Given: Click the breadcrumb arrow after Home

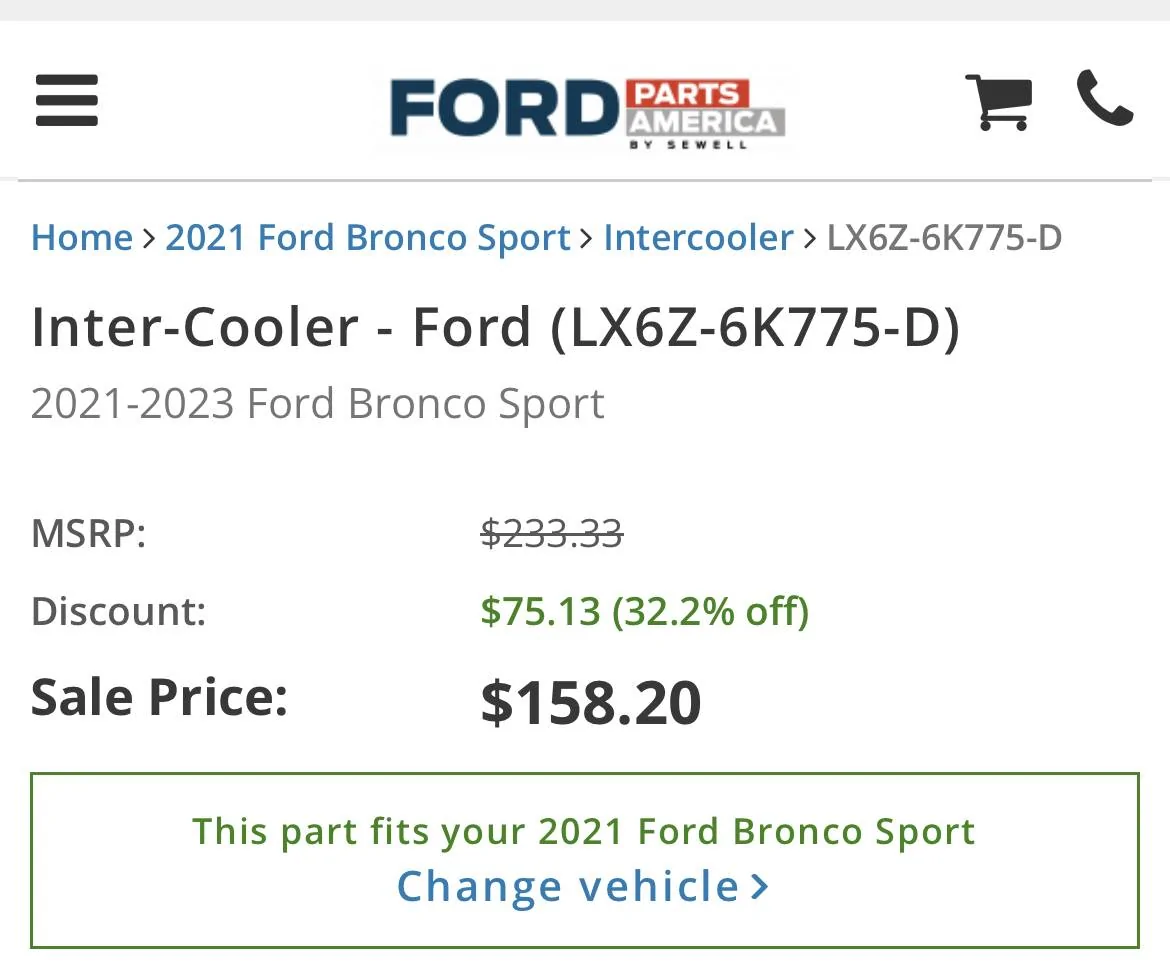Looking at the screenshot, I should 149,238.
